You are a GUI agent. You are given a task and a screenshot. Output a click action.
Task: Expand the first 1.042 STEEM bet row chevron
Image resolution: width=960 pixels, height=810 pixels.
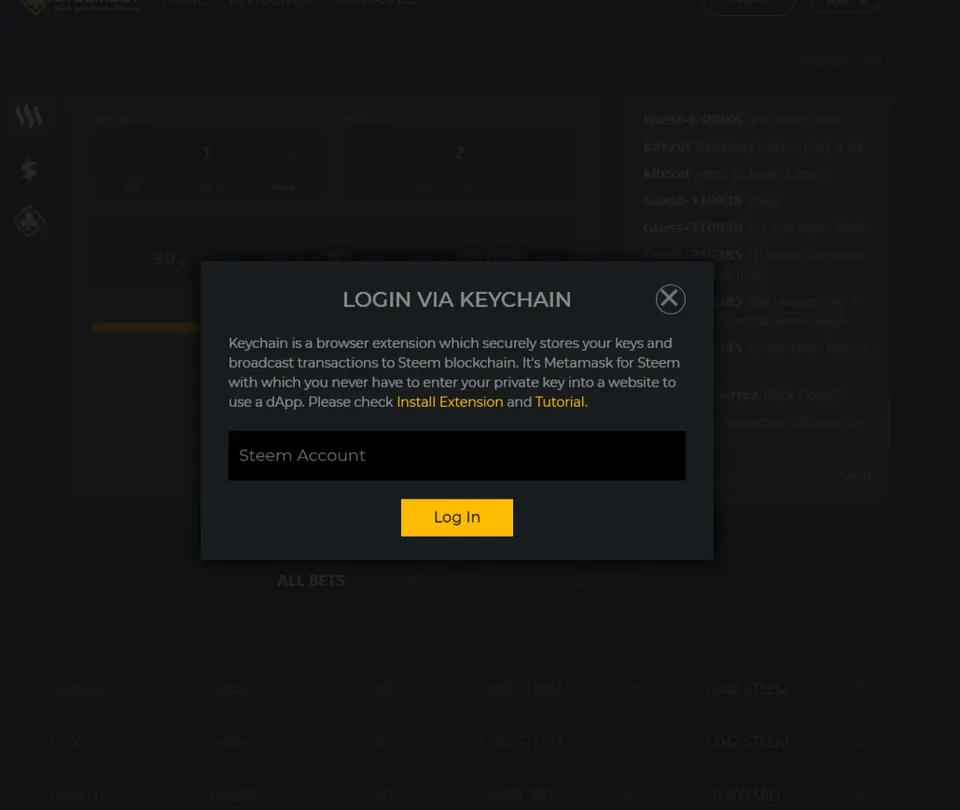860,689
